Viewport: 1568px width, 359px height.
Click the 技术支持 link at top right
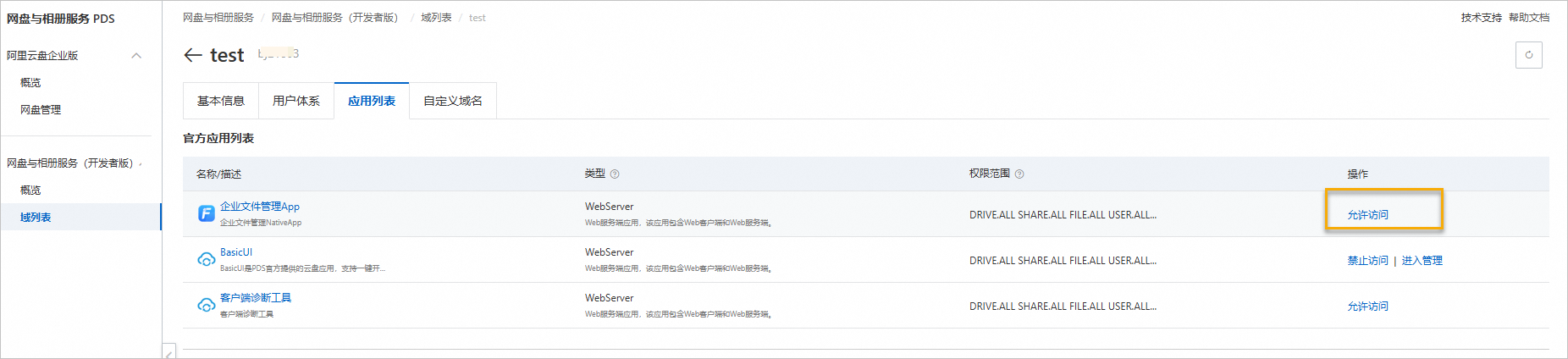click(x=1481, y=17)
